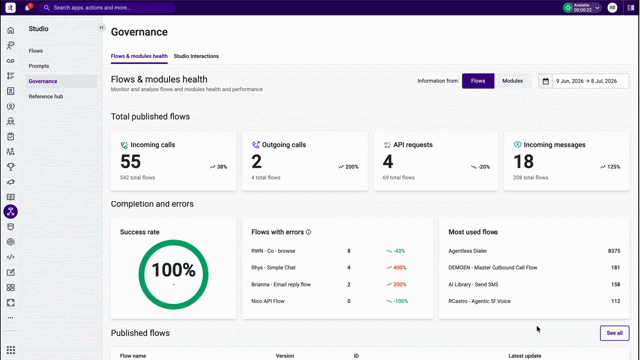This screenshot has height=360, width=640.
Task: Click 'Rhys - Simple Chat' flow
Action: click(273, 268)
